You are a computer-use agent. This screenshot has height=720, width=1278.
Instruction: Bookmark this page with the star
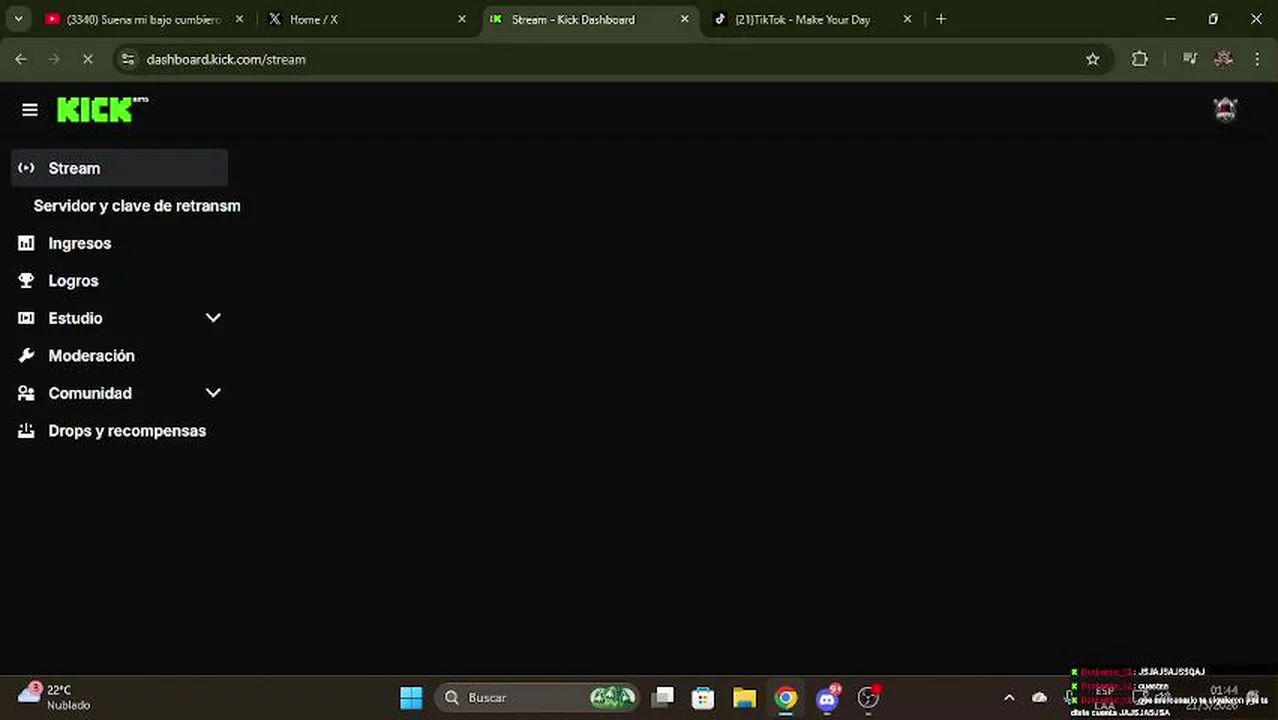pos(1093,60)
